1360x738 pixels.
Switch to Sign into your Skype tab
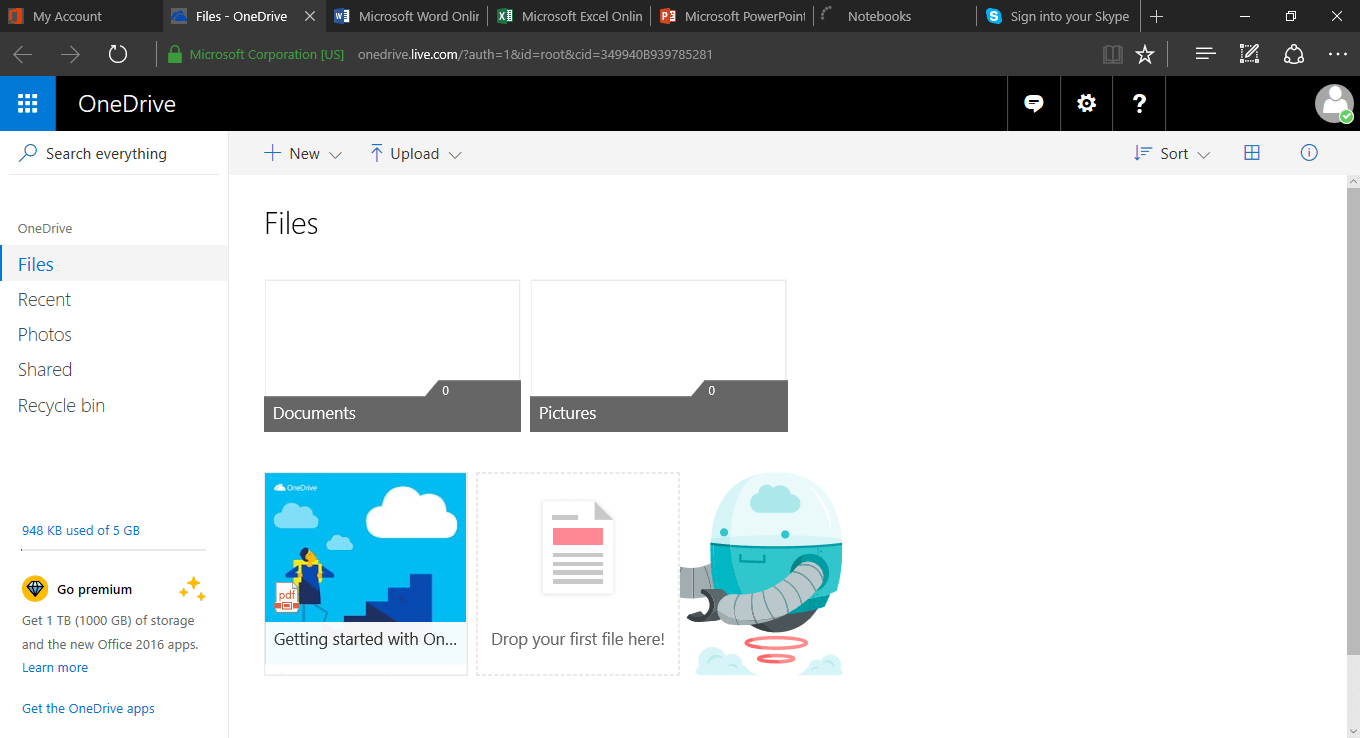[1059, 16]
